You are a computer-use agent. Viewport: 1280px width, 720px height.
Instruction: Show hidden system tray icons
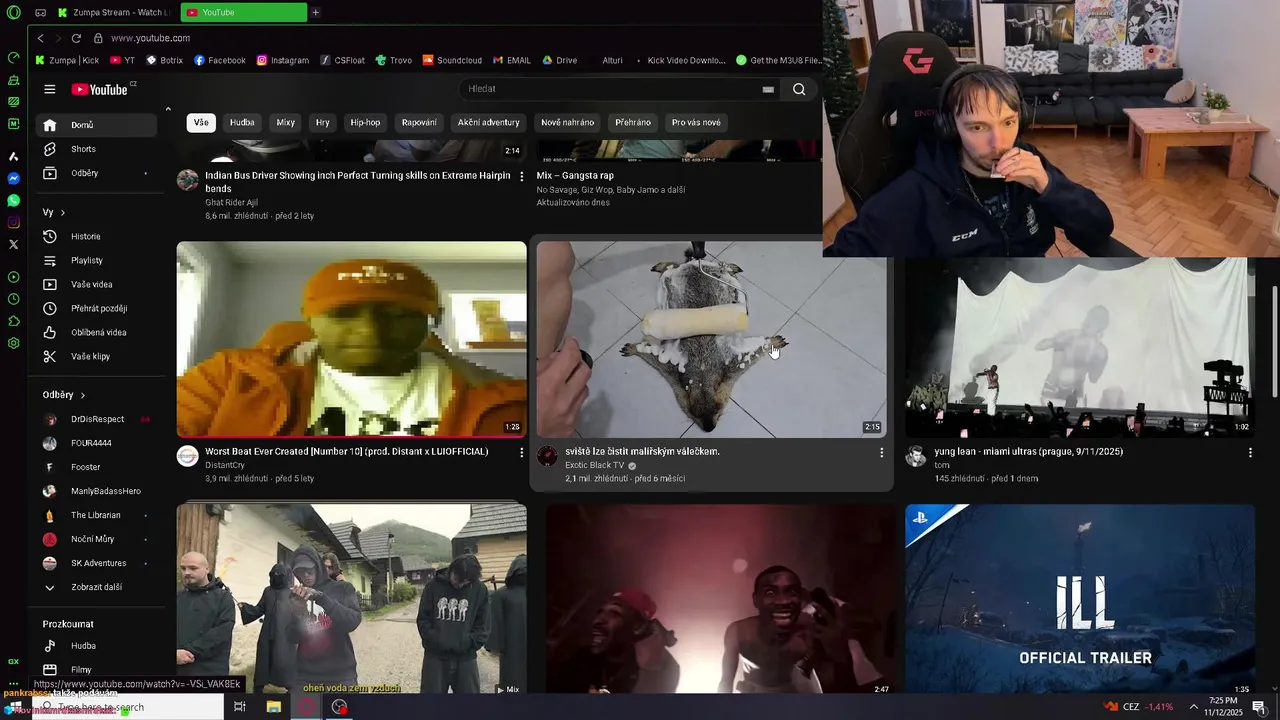(1193, 707)
